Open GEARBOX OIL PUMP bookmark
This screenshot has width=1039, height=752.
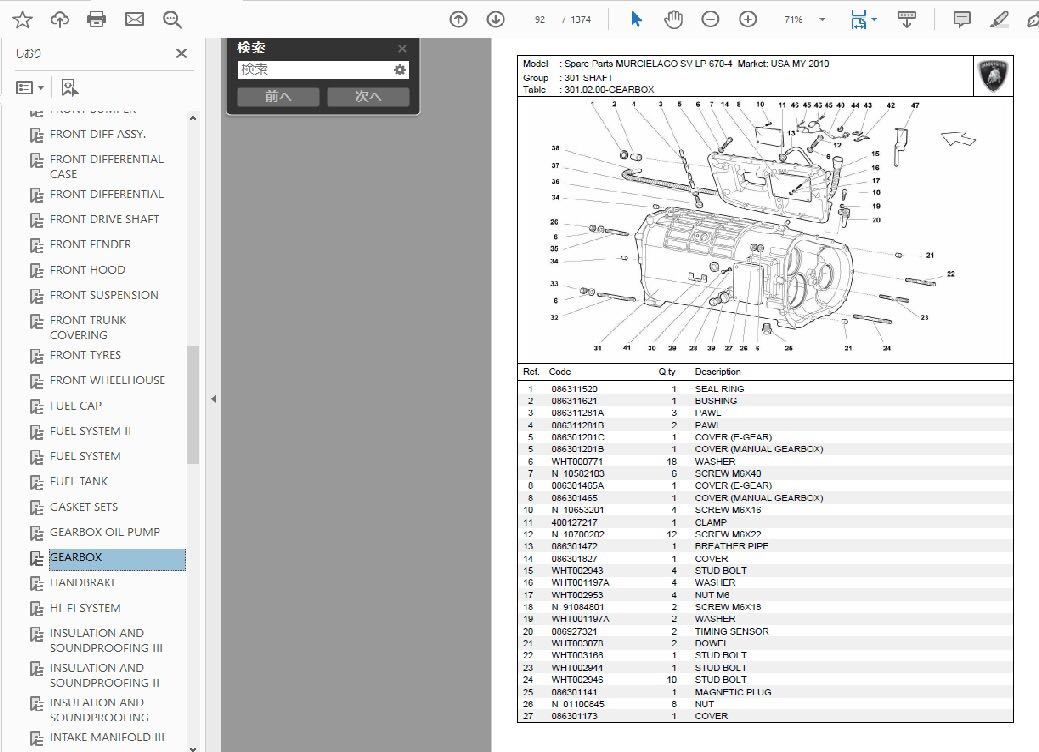coord(105,532)
